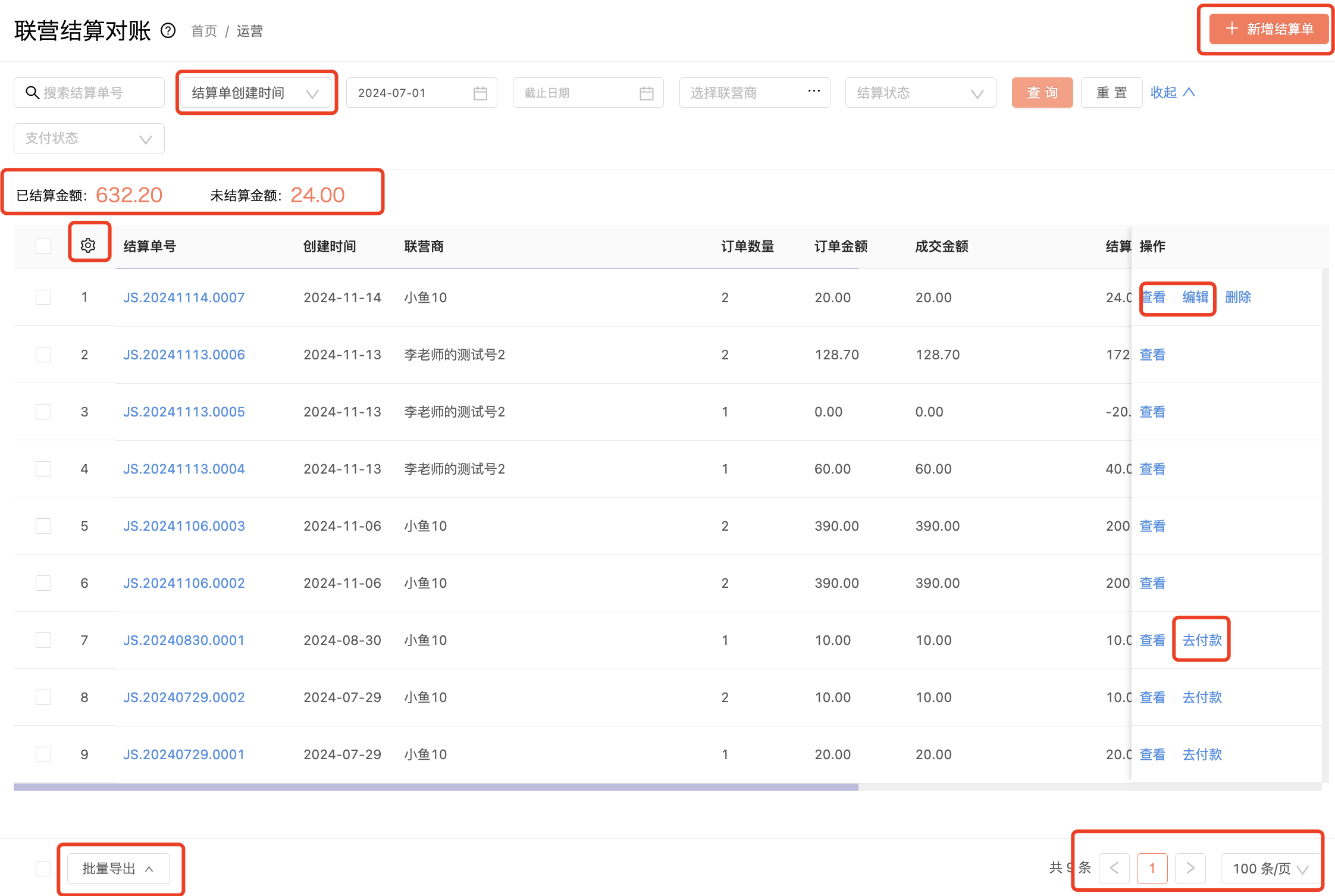Go to next page arrow
The image size is (1335, 896).
(x=1190, y=868)
